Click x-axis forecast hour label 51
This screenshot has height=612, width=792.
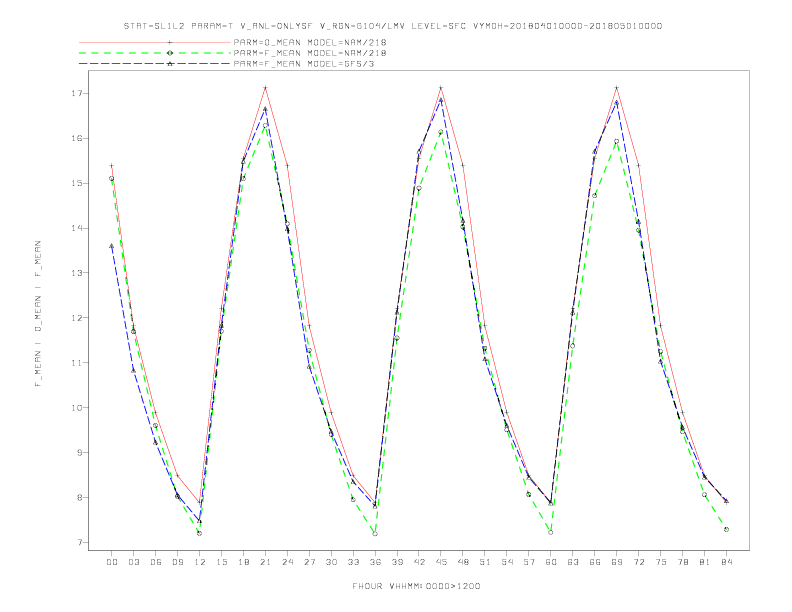[x=485, y=562]
